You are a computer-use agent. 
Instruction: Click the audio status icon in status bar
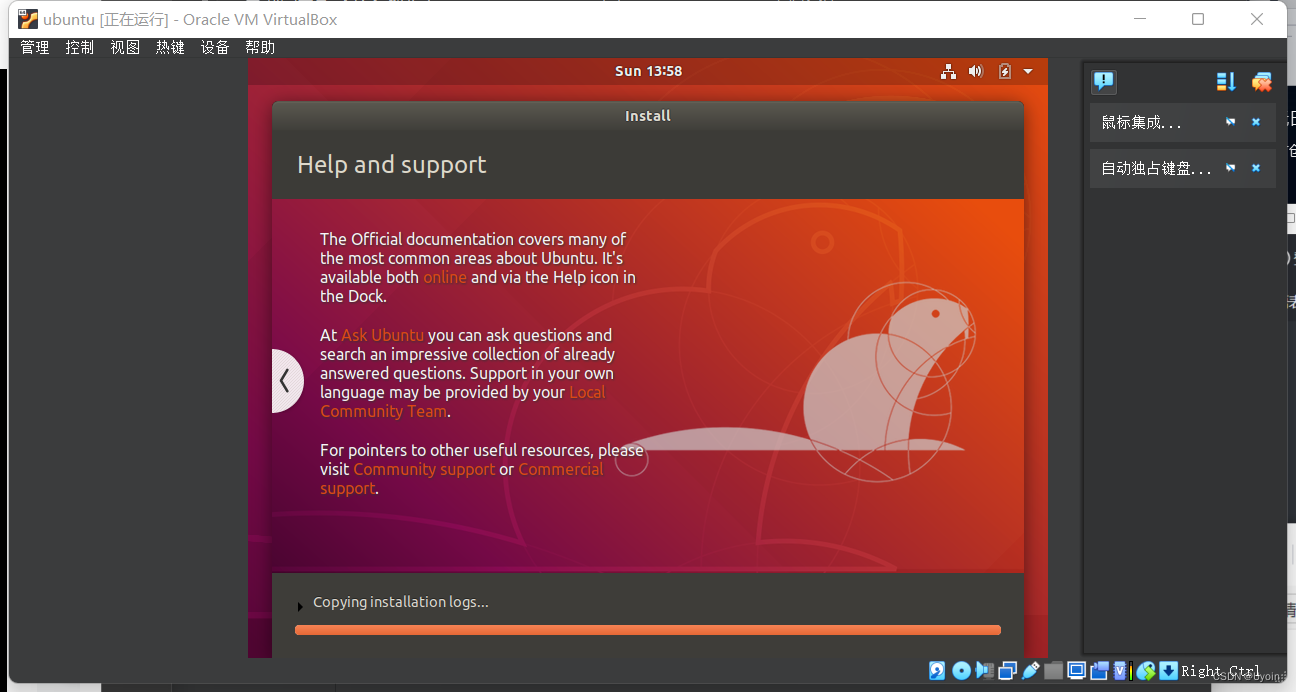tap(985, 670)
